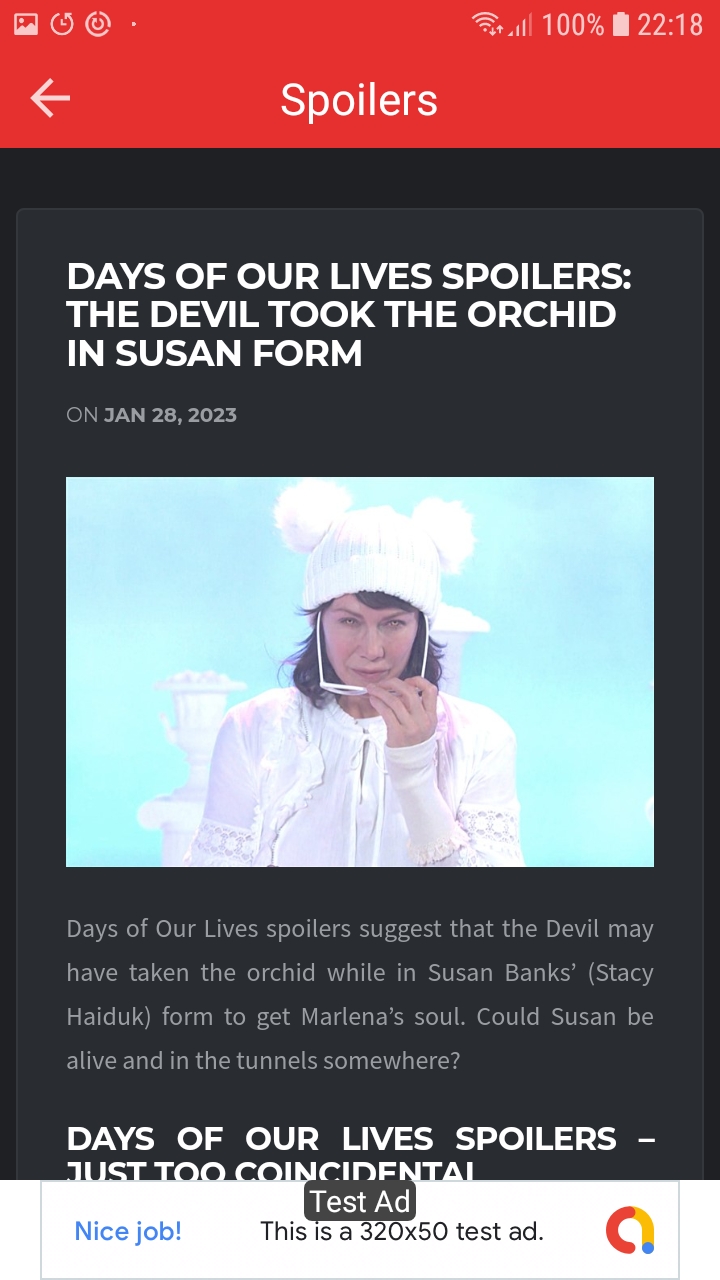This screenshot has height=1280, width=720.
Task: Click the Nice job! ad text
Action: point(128,1231)
